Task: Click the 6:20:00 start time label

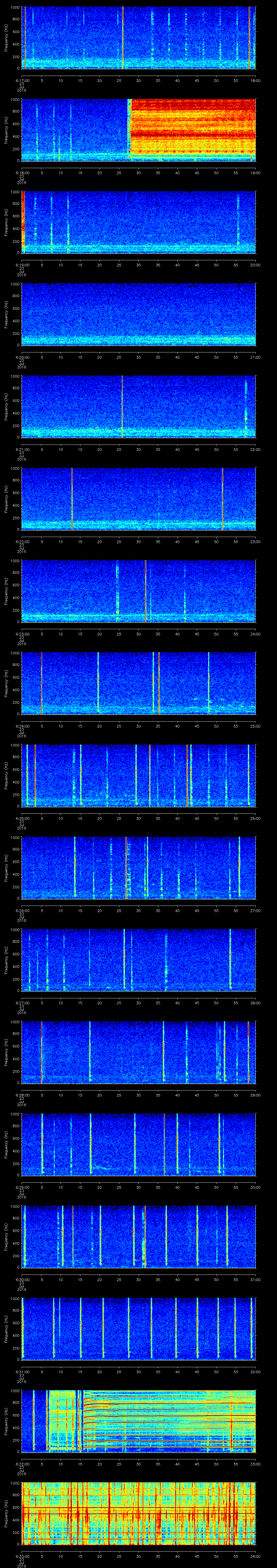Action: point(22,357)
